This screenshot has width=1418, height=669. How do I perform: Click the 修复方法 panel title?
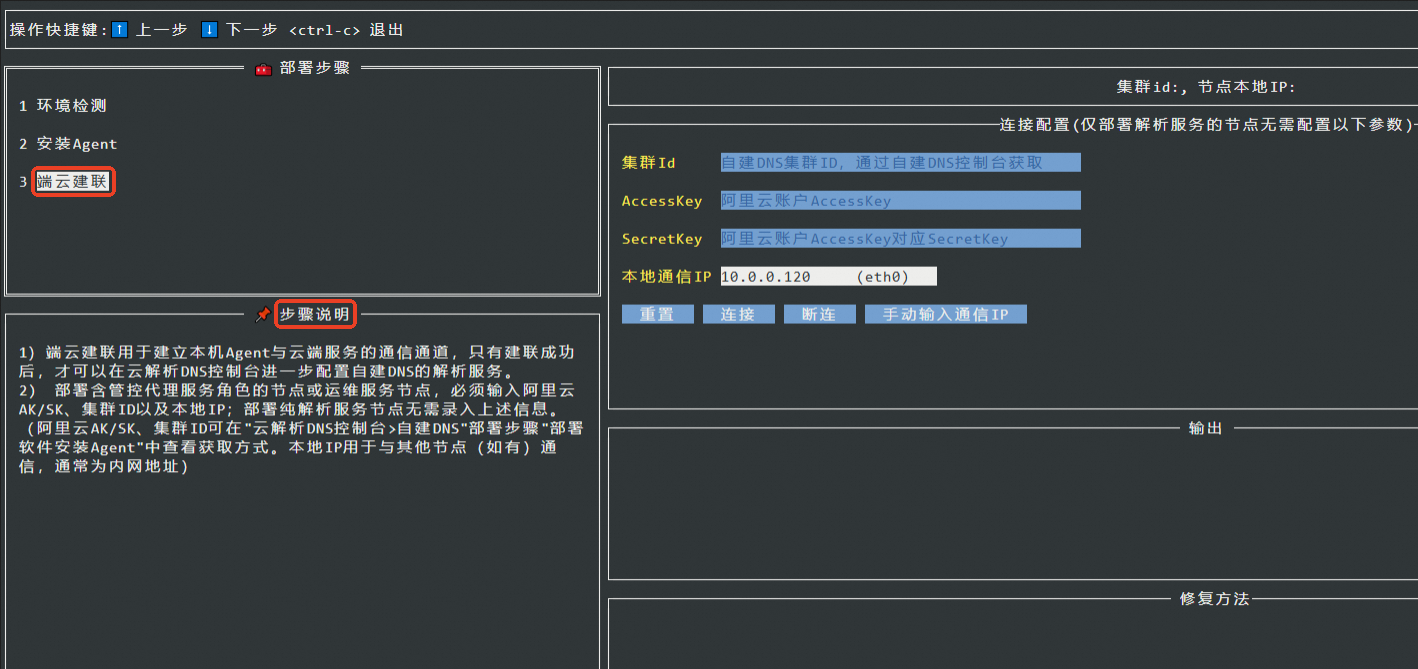(x=1215, y=599)
